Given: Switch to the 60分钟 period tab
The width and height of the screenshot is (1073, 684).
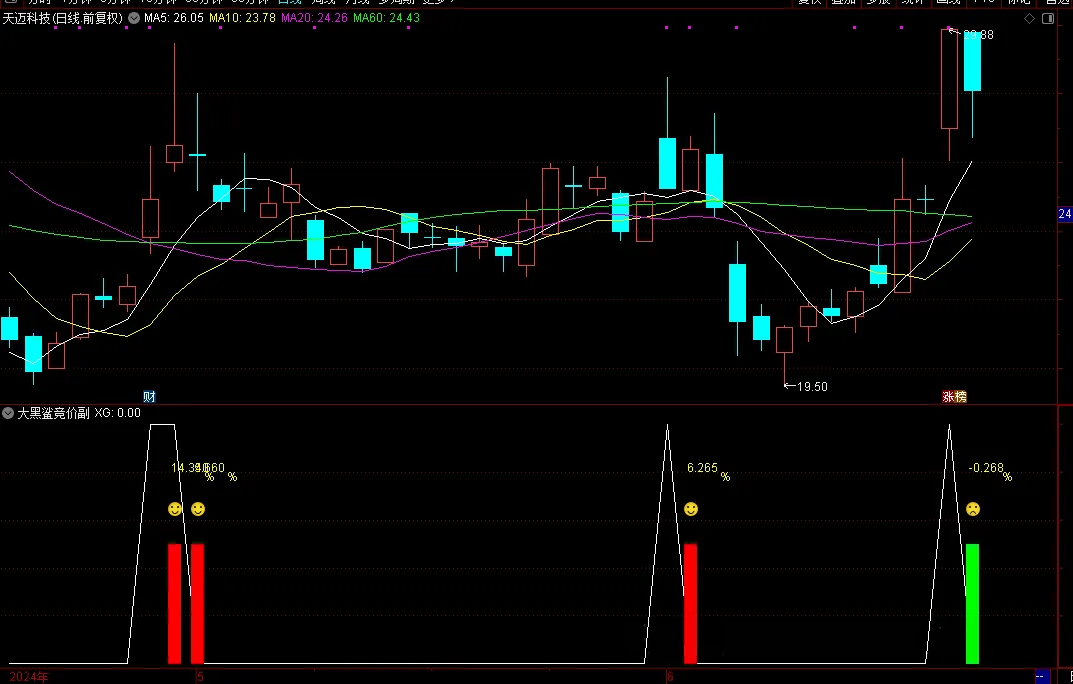Looking at the screenshot, I should pos(250,1).
